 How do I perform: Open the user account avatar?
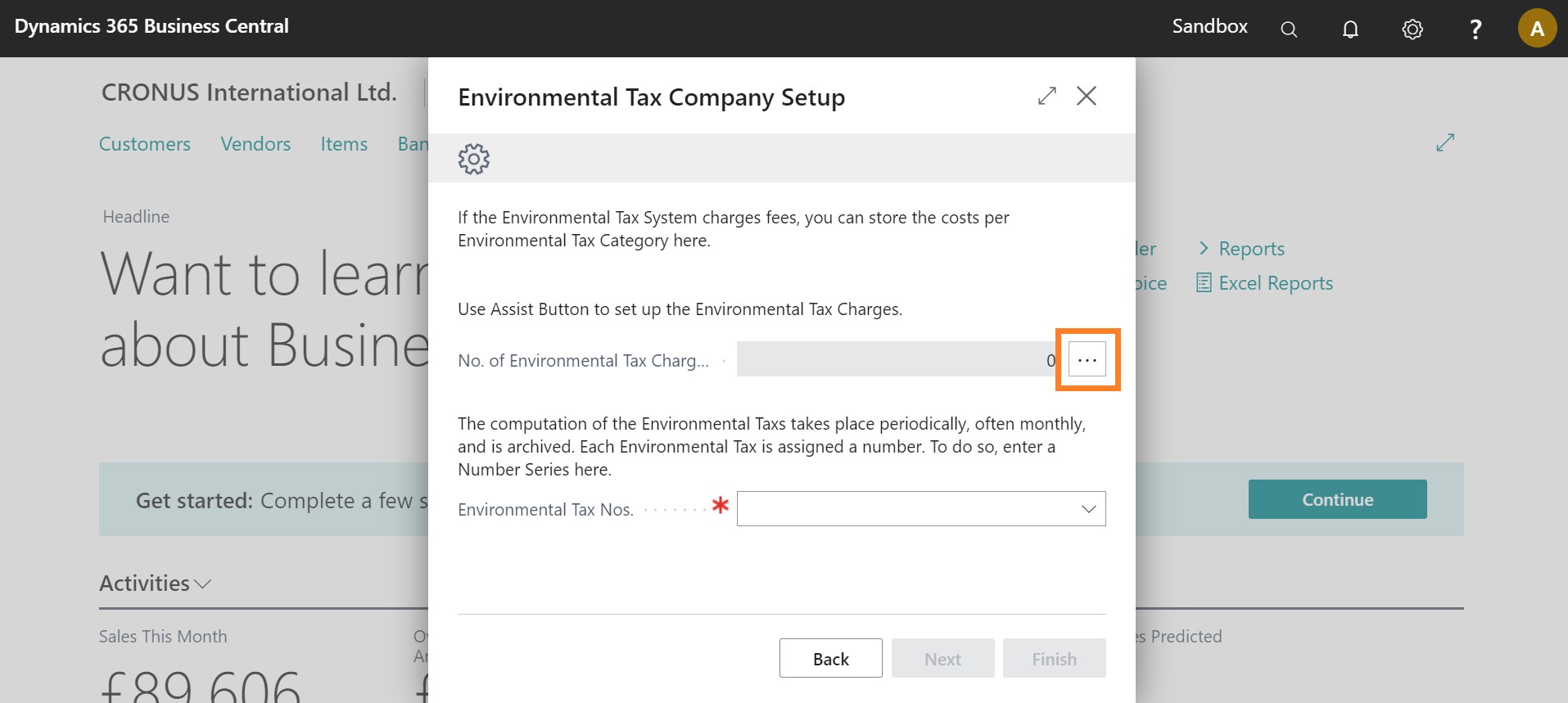pos(1537,29)
